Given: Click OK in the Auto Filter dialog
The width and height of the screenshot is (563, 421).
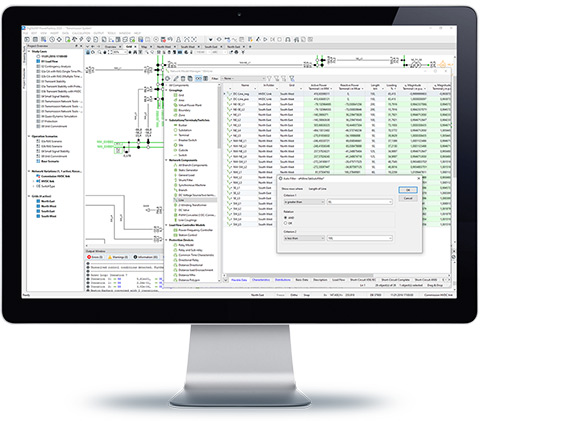Looking at the screenshot, I should click(408, 190).
